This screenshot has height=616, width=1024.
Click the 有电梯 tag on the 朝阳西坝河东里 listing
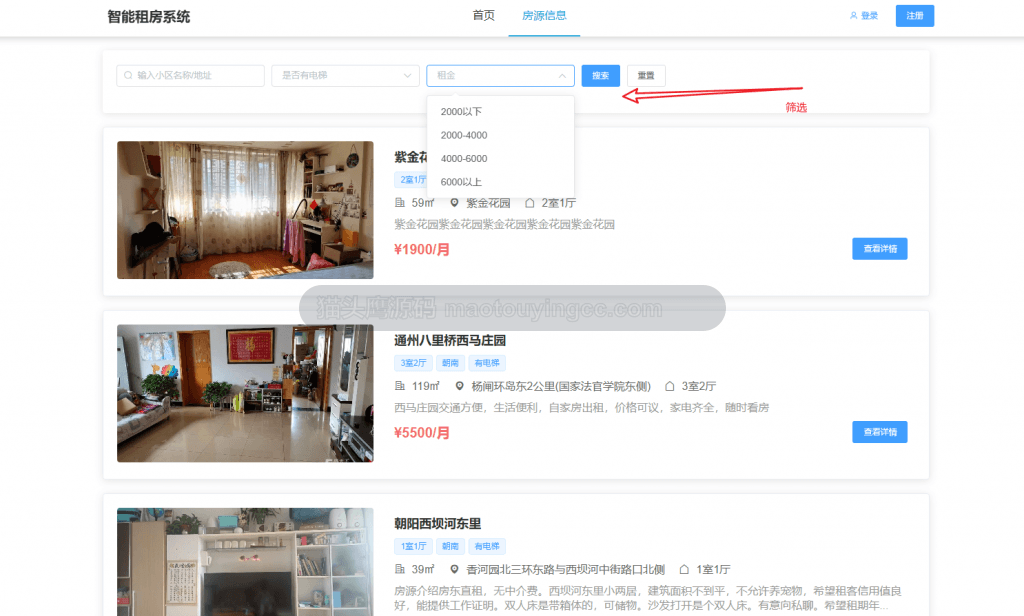[x=487, y=546]
